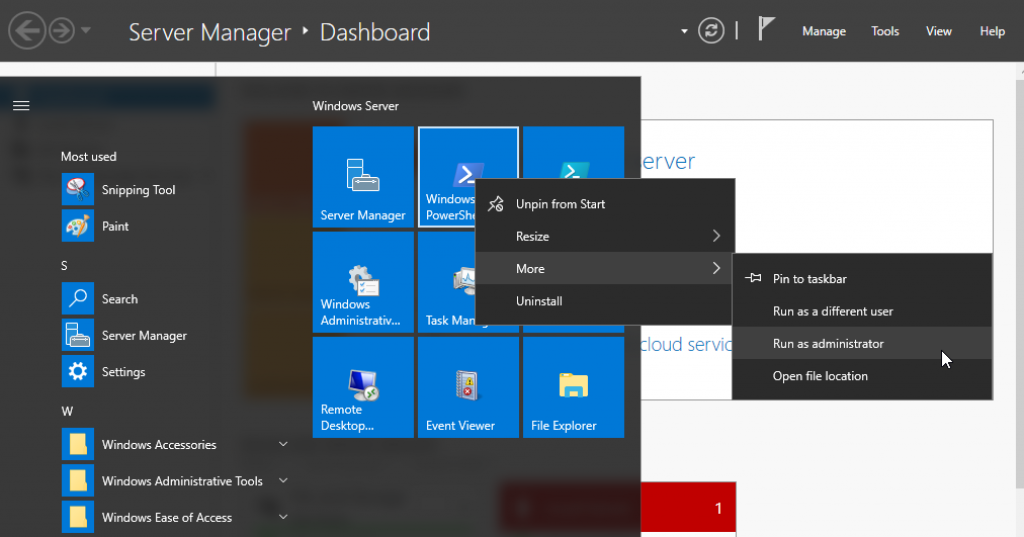The height and width of the screenshot is (537, 1024).
Task: Click the back navigation arrow
Action: (26, 31)
